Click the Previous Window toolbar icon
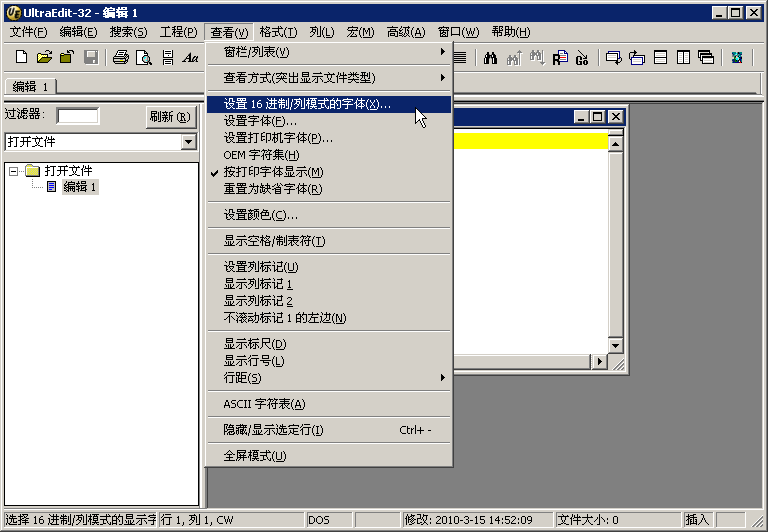Image resolution: width=768 pixels, height=532 pixels. (637, 58)
